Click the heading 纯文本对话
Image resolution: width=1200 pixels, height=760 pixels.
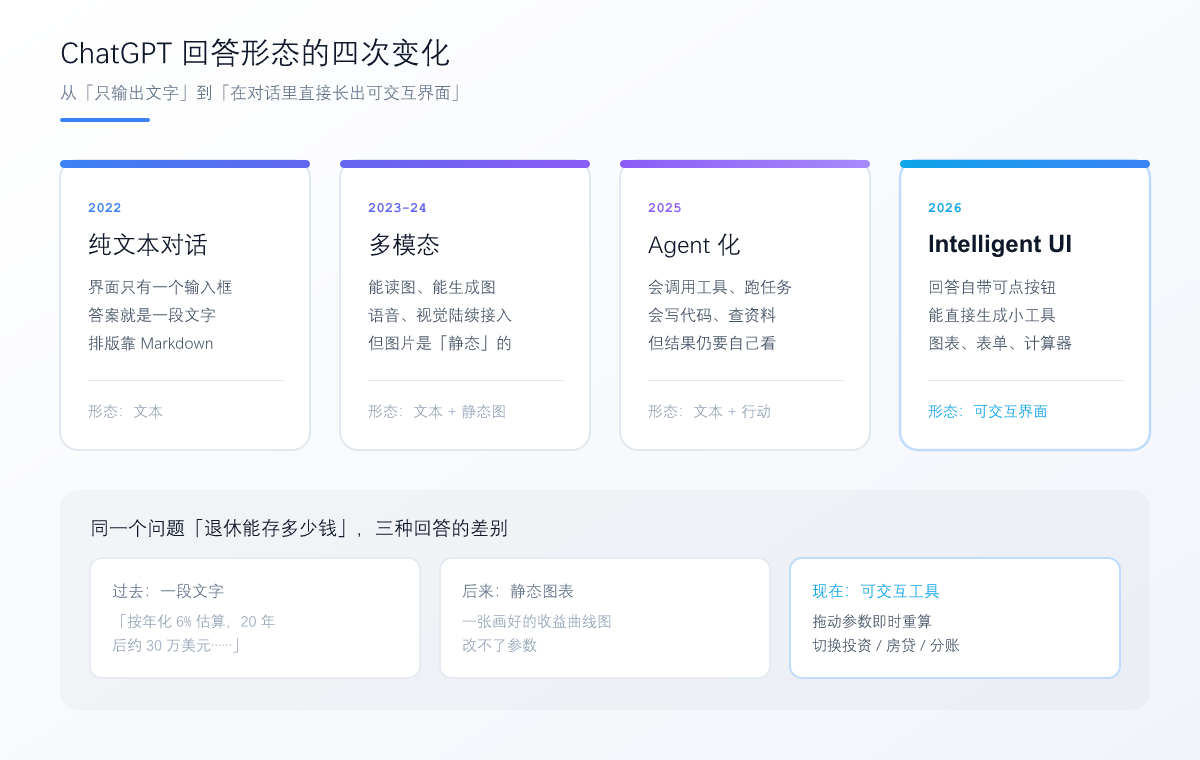pos(148,245)
